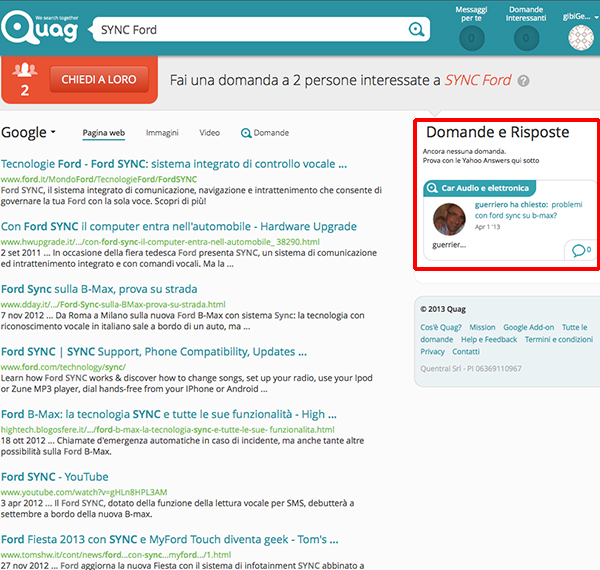Click the www.hwupgrade.it result URL
Image resolution: width=600 pixels, height=570 pixels.
pyautogui.click(x=160, y=242)
